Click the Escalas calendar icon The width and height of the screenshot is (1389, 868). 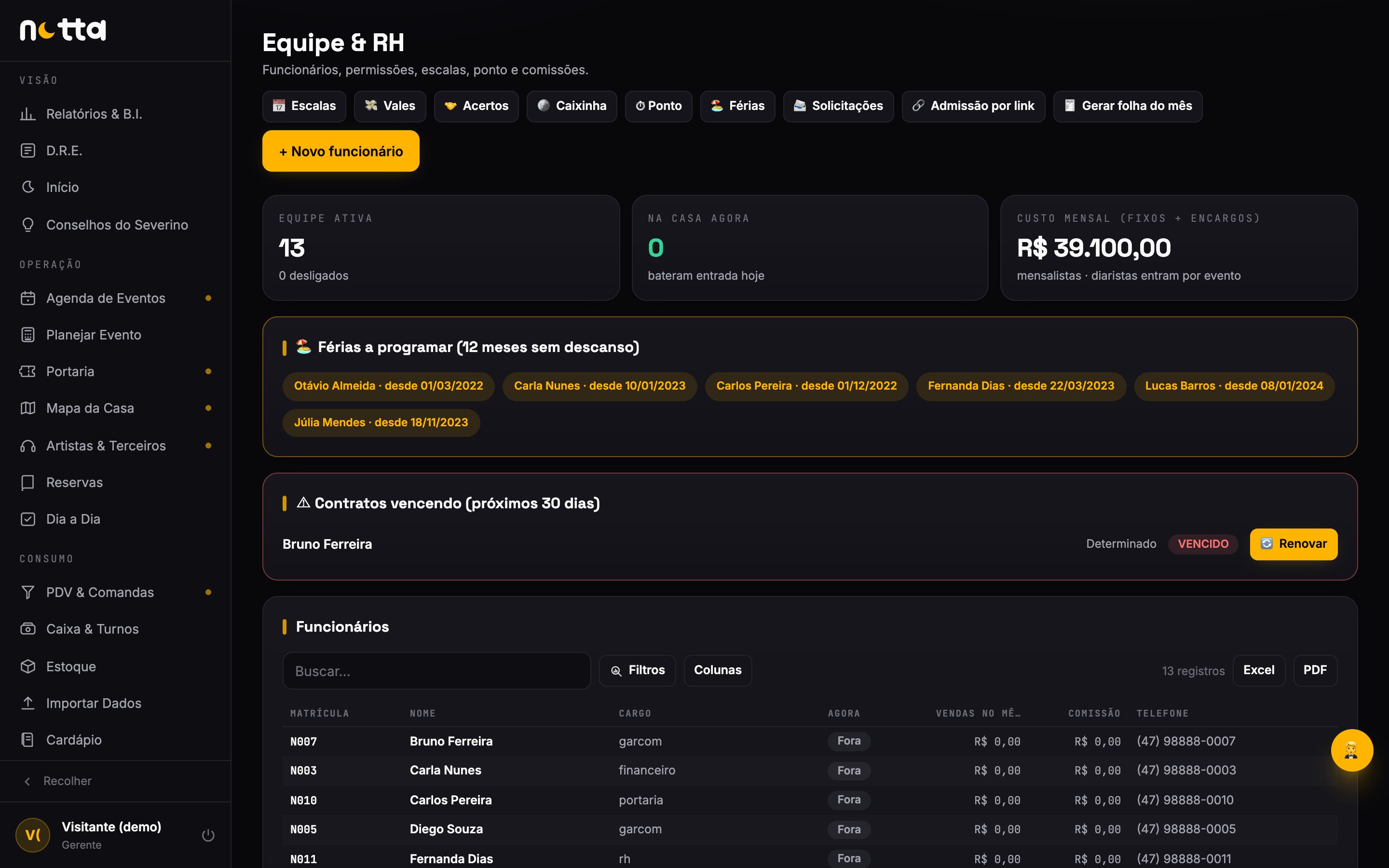coord(279,106)
